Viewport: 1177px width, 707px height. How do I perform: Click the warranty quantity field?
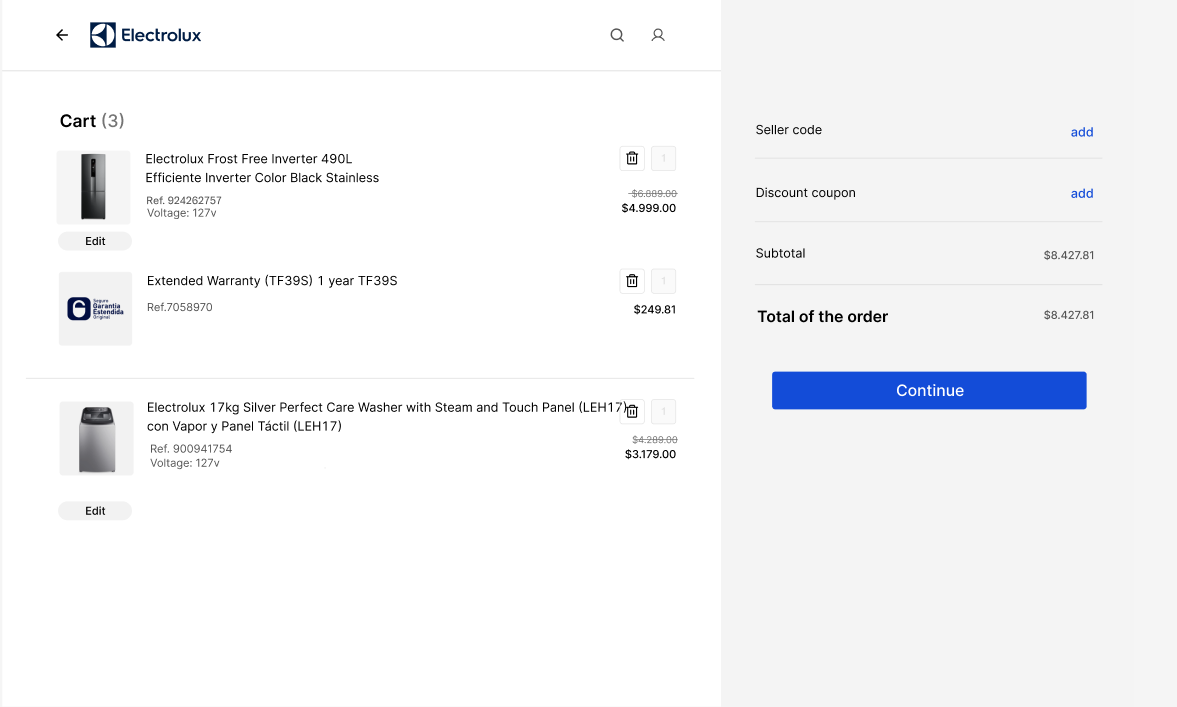(x=662, y=280)
